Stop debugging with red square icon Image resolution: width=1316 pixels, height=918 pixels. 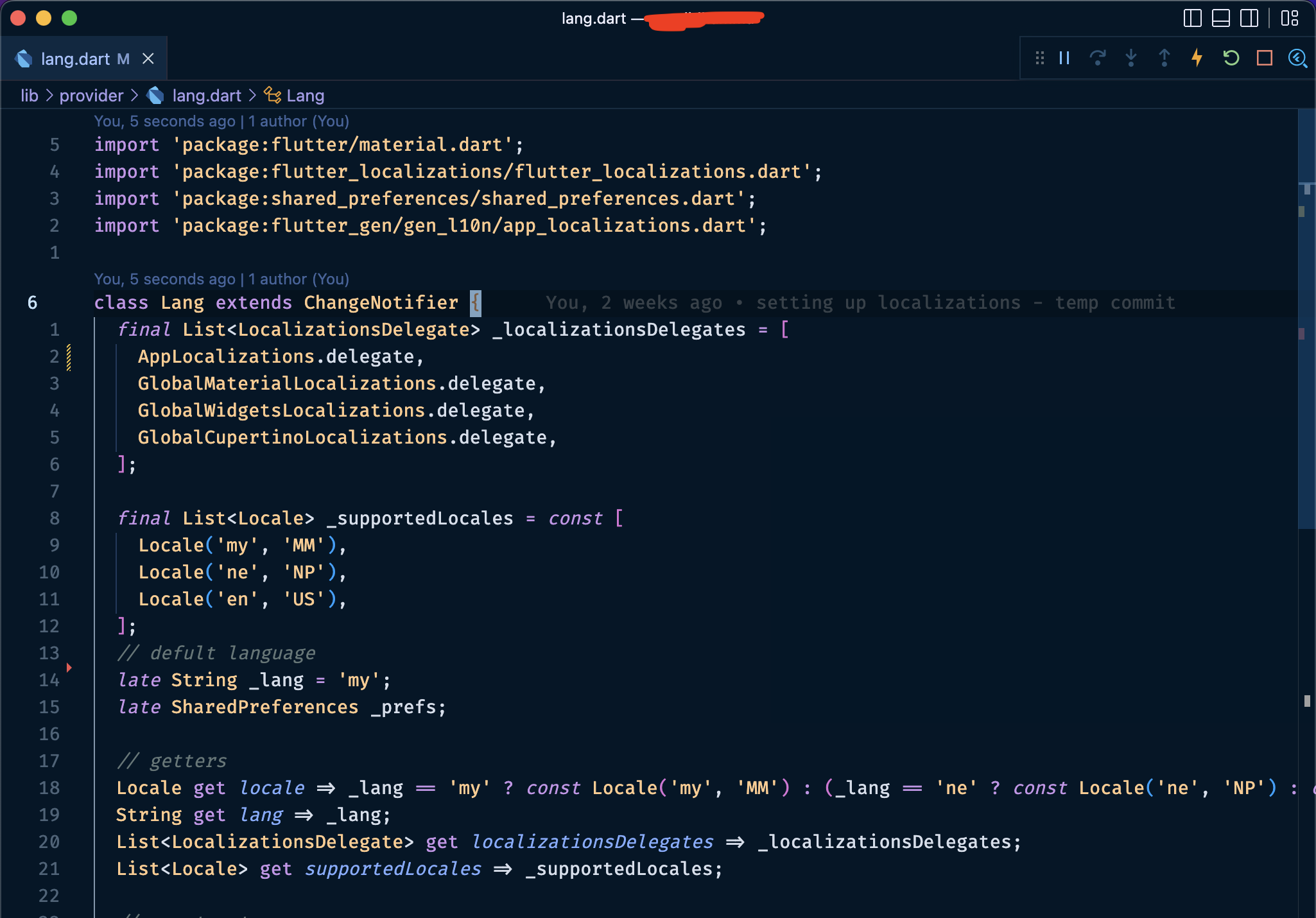pos(1265,58)
